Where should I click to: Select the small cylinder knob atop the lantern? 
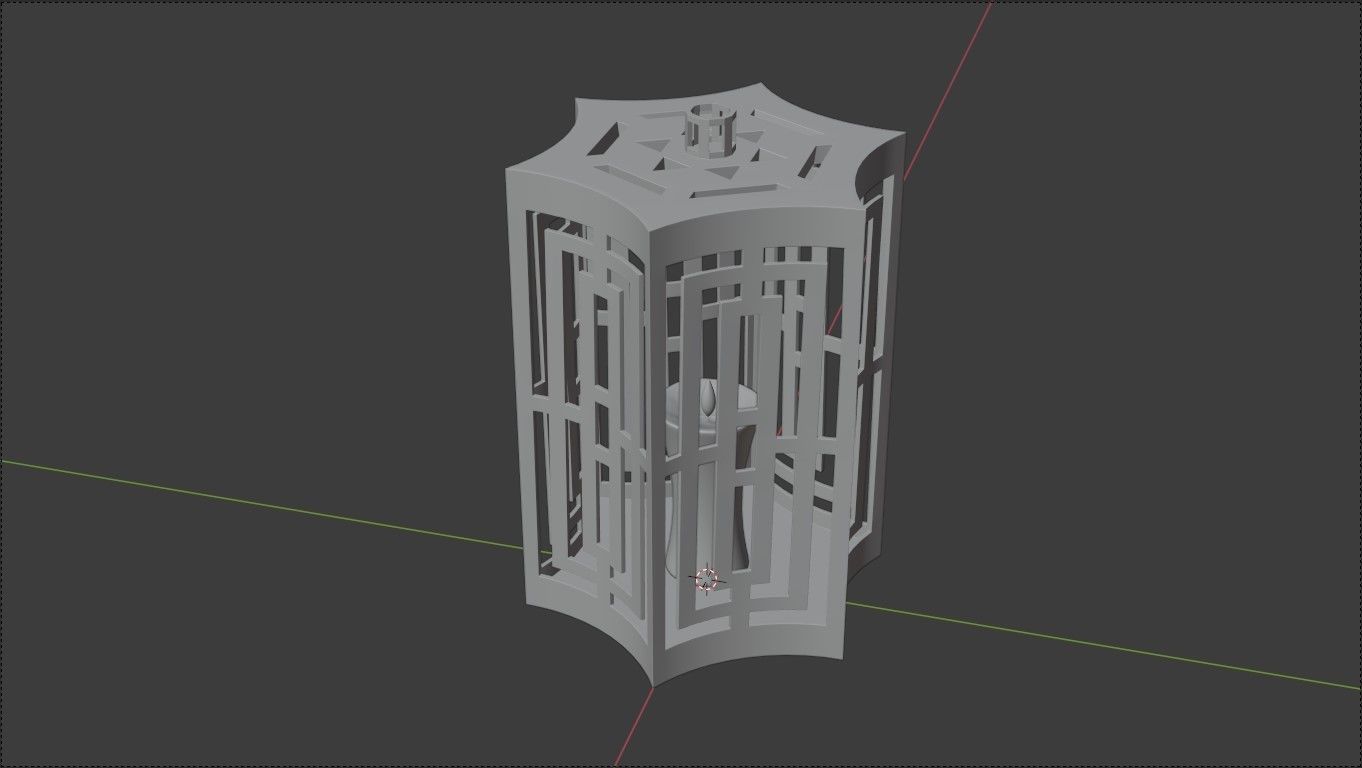click(x=713, y=133)
